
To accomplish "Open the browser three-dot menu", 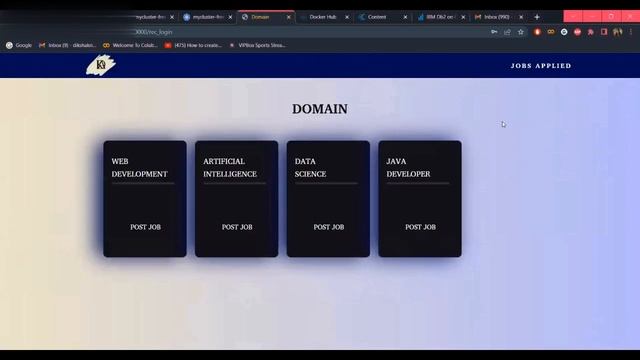I will pyautogui.click(x=631, y=32).
